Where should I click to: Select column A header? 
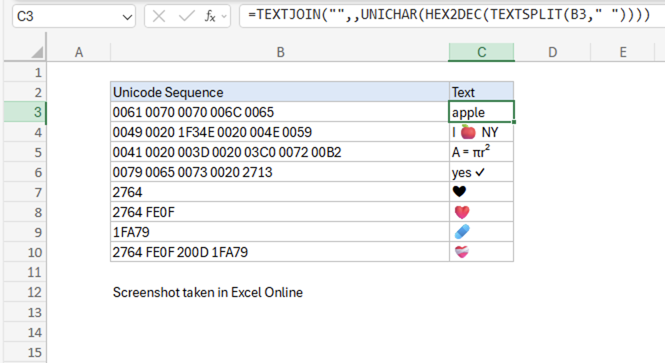[x=79, y=53]
